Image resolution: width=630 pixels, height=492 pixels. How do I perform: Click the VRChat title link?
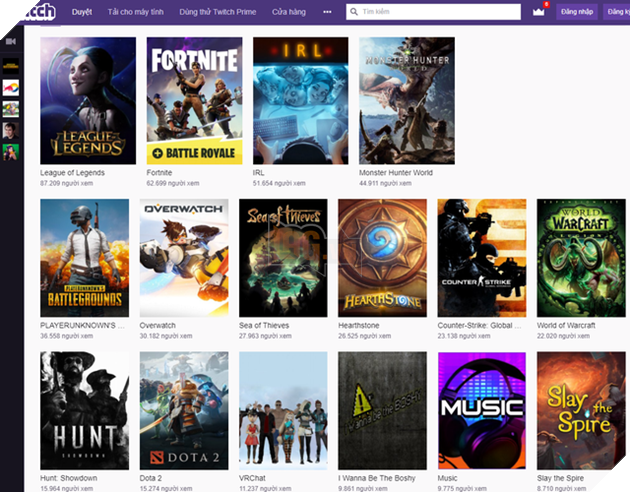252,478
